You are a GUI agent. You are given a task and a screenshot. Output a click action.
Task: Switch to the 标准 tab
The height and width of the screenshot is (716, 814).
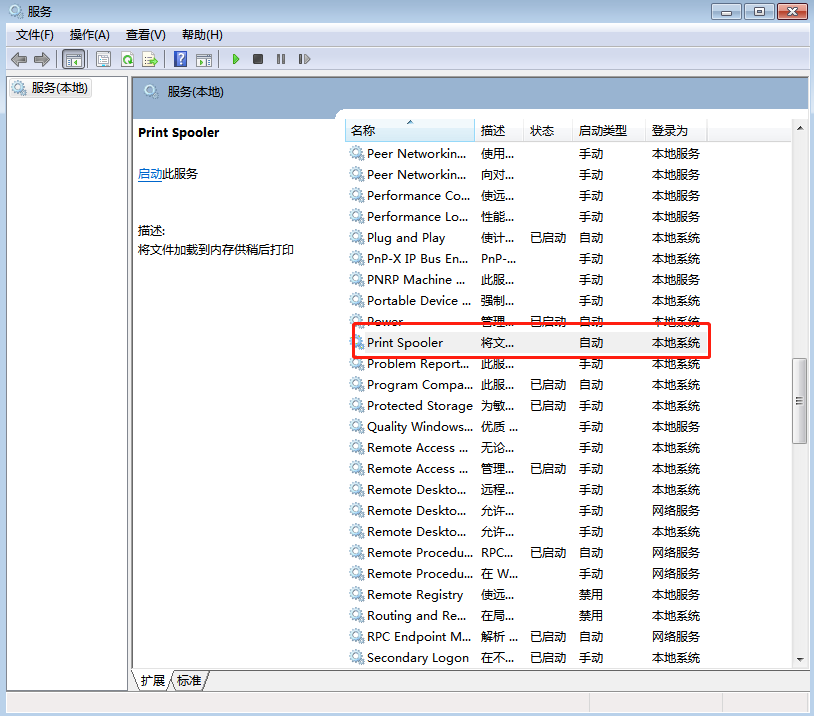click(x=189, y=681)
